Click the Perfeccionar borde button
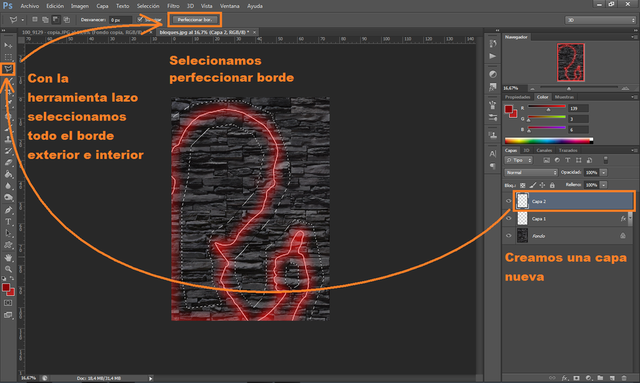Image resolution: width=640 pixels, height=383 pixels. coord(195,20)
